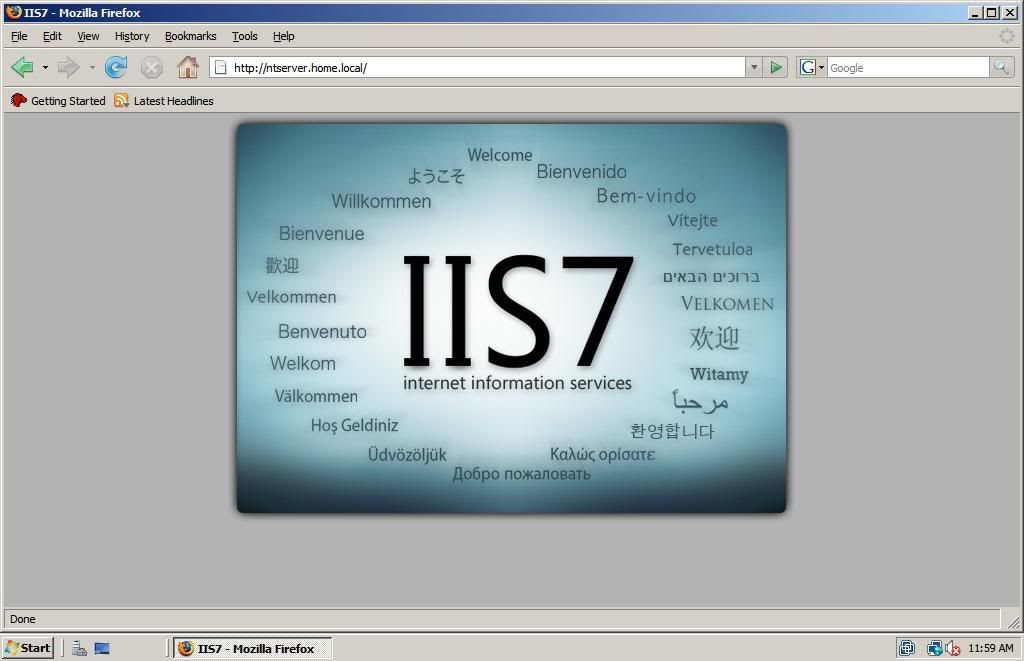
Task: Click the Server Manager quick launch icon
Action: pos(79,648)
